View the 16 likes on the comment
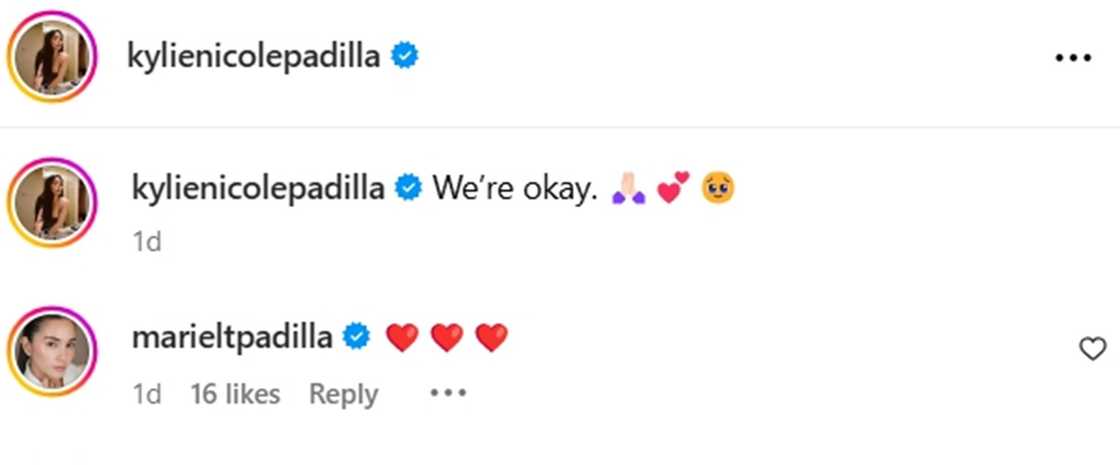This screenshot has width=1120, height=465. coord(235,394)
